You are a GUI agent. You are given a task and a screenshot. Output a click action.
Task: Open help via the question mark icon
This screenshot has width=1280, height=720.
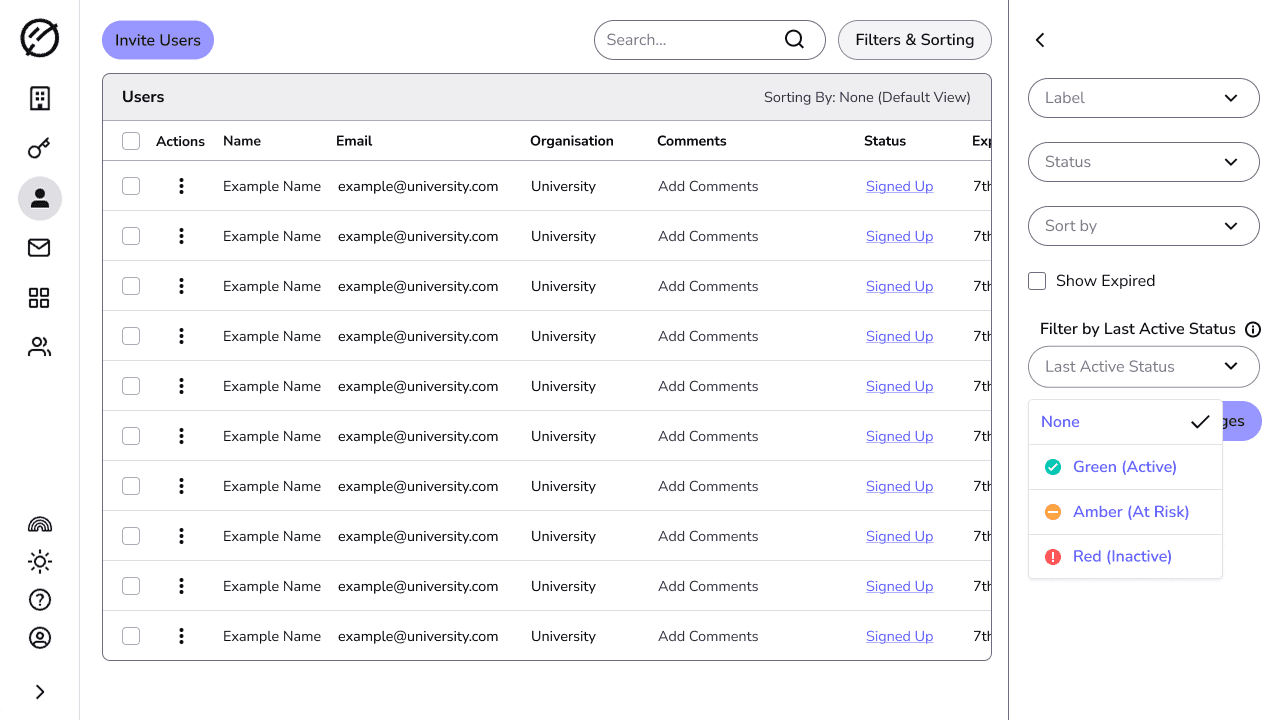(40, 600)
